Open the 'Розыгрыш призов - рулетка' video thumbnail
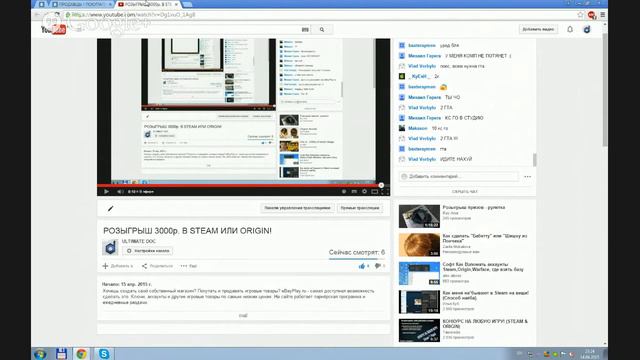640x360 pixels. coord(419,216)
